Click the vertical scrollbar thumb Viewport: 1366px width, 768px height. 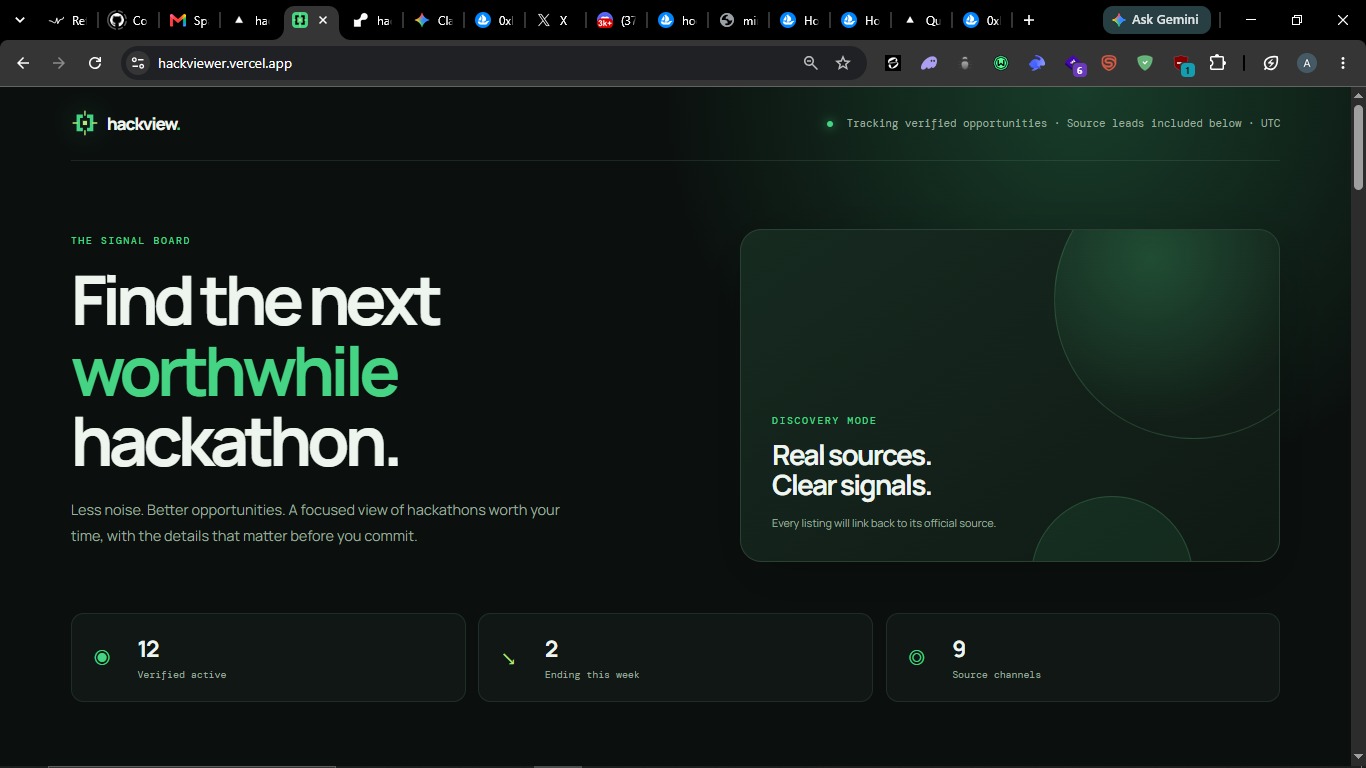click(1358, 147)
